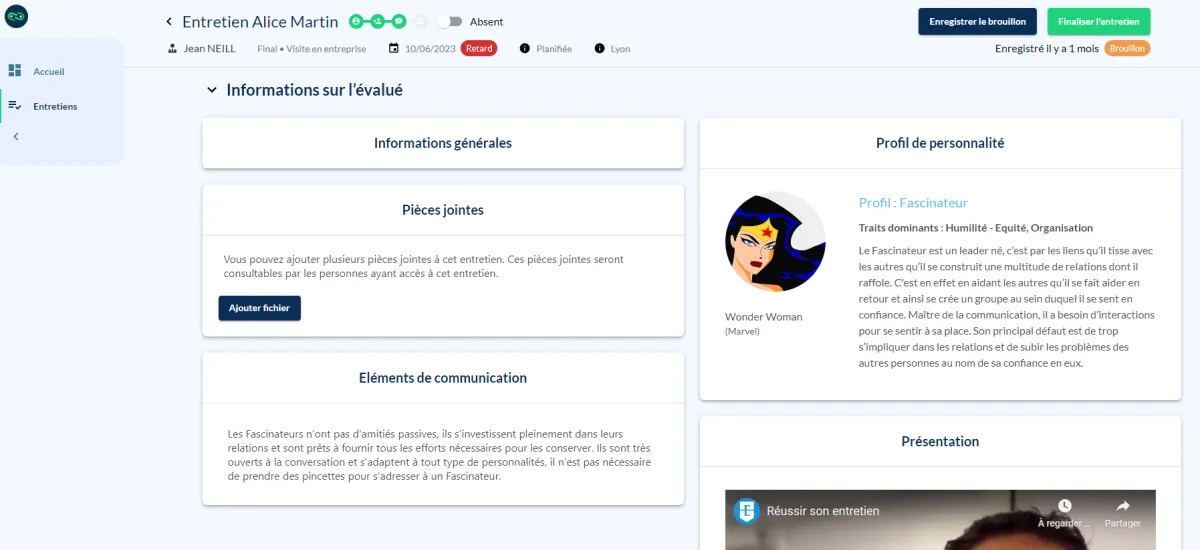The height and width of the screenshot is (550, 1200).
Task: Click the hierarchy icon next to Jean NEILL
Action: click(x=173, y=48)
